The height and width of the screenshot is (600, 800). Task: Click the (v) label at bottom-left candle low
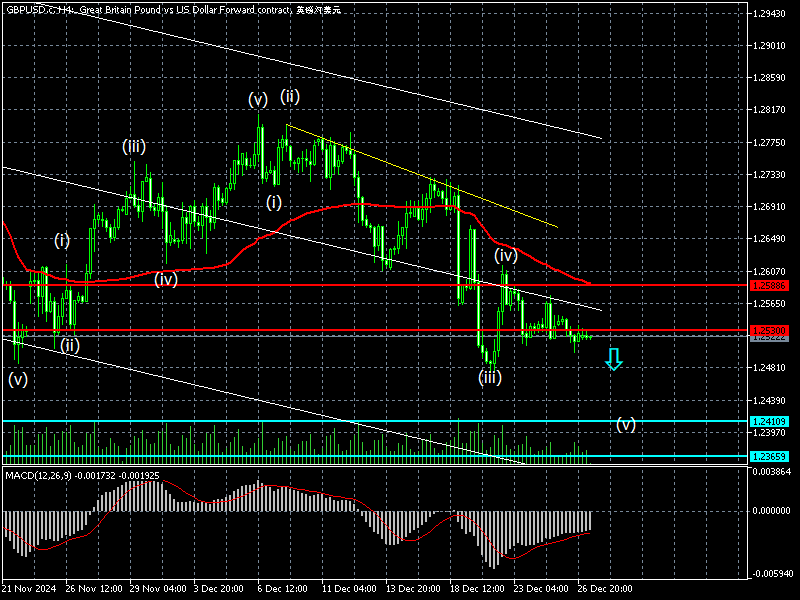pos(18,379)
